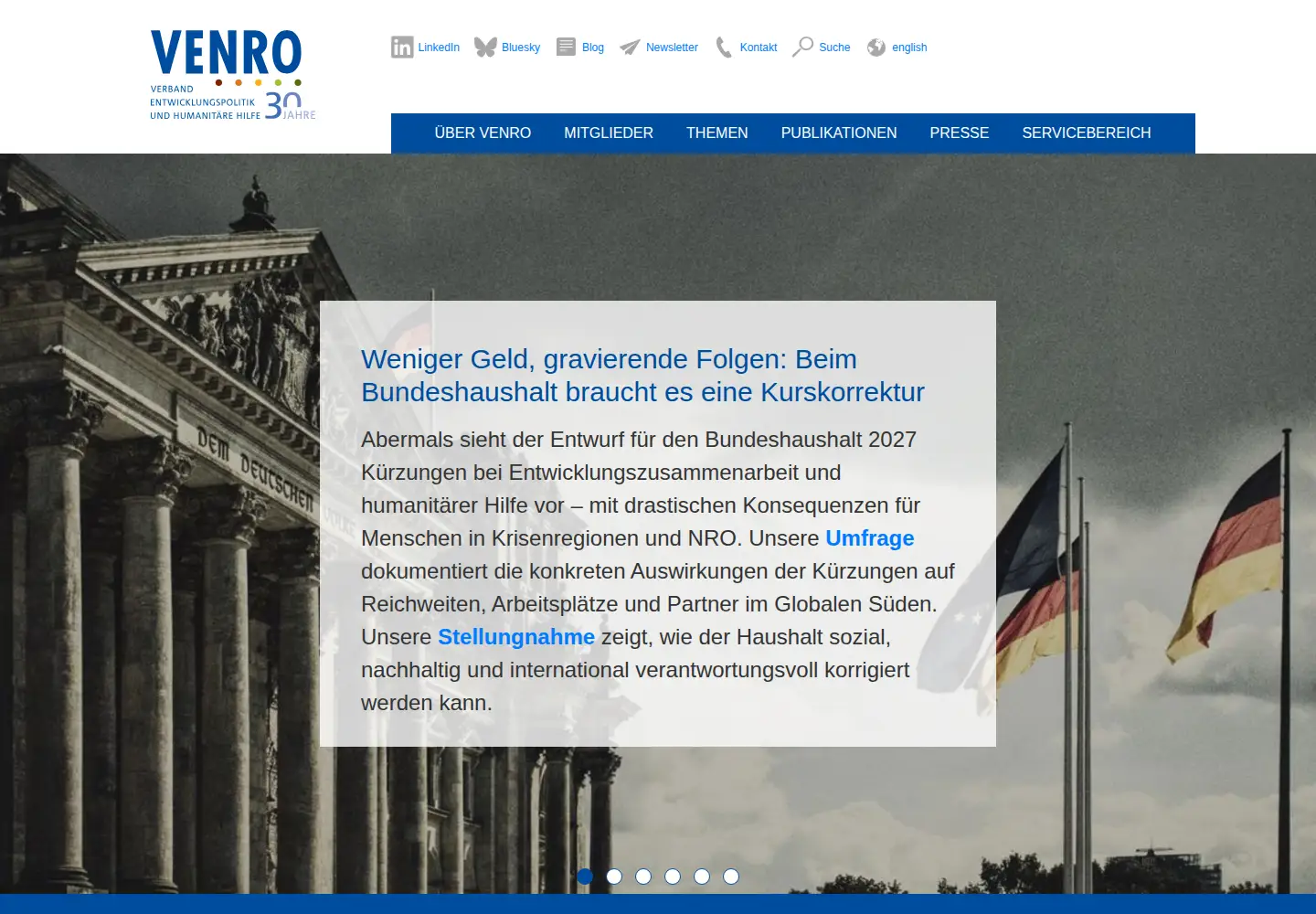Follow the Stellungnahme link in text
This screenshot has width=1316, height=914.
point(516,637)
